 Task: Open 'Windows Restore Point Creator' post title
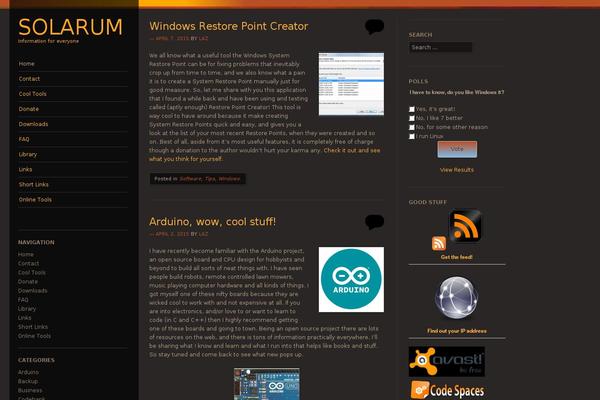pyautogui.click(x=228, y=26)
